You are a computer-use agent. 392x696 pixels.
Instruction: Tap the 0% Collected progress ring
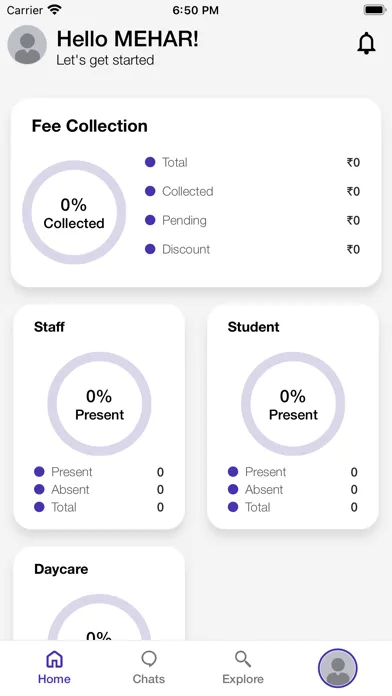74,212
